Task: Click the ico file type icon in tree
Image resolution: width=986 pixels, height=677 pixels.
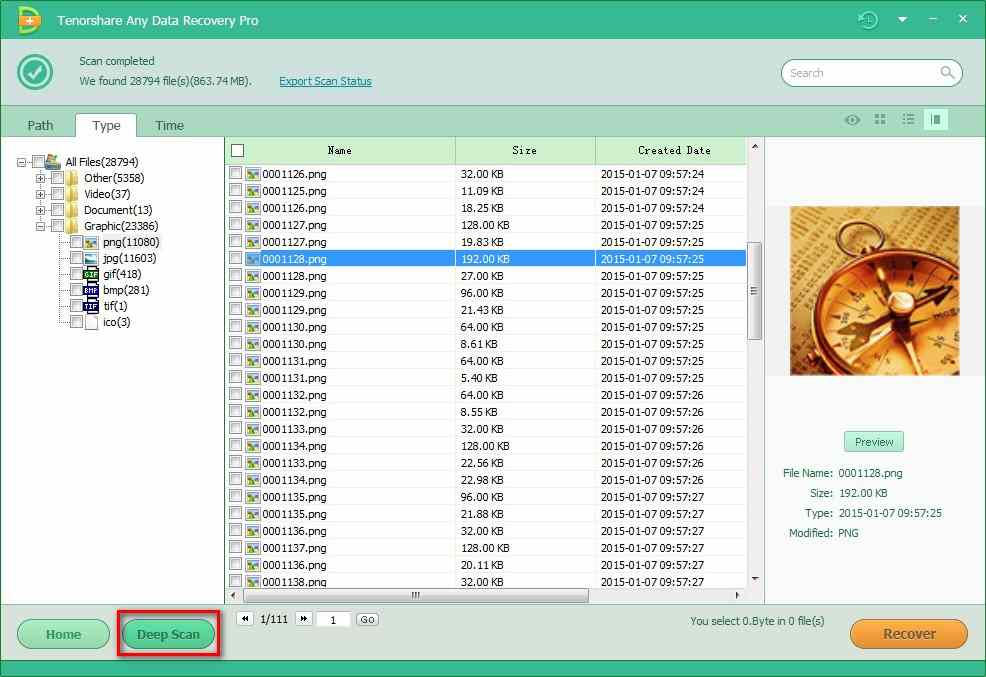Action: click(91, 322)
